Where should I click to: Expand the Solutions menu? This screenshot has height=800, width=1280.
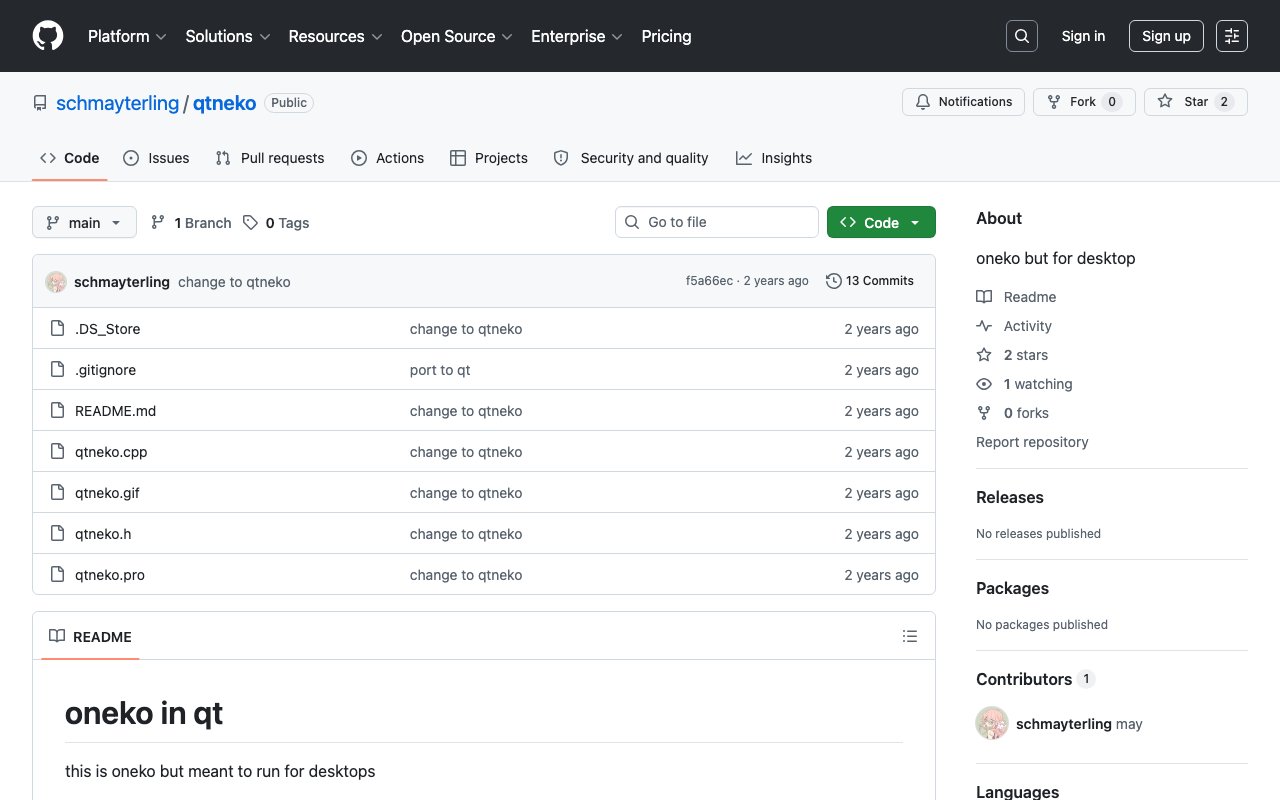tap(228, 36)
